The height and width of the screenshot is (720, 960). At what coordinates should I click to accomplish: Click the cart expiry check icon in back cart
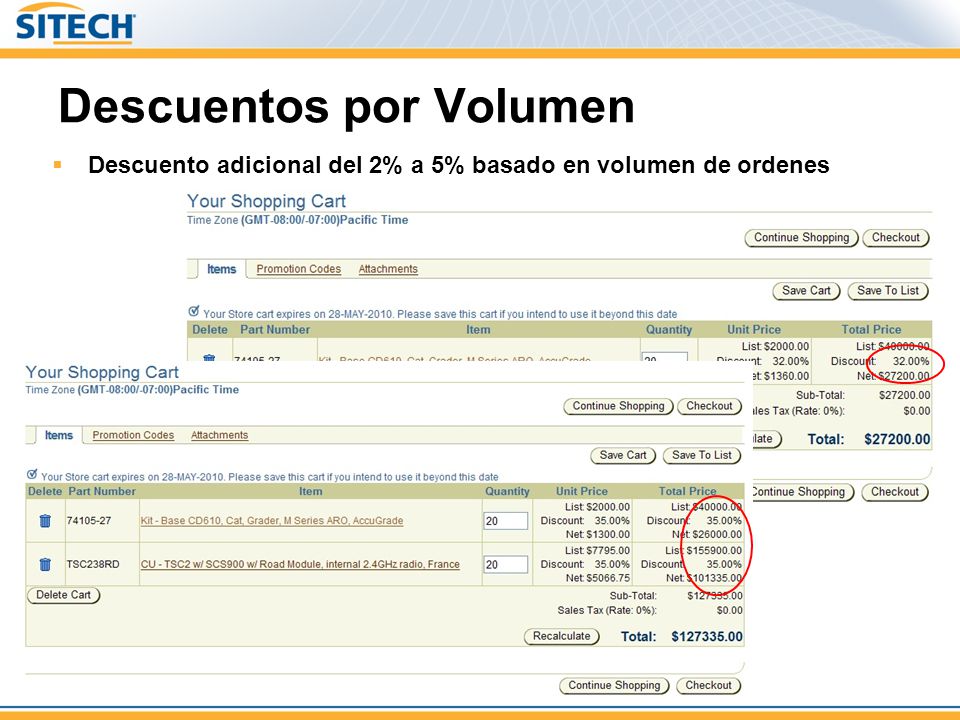[x=193, y=311]
